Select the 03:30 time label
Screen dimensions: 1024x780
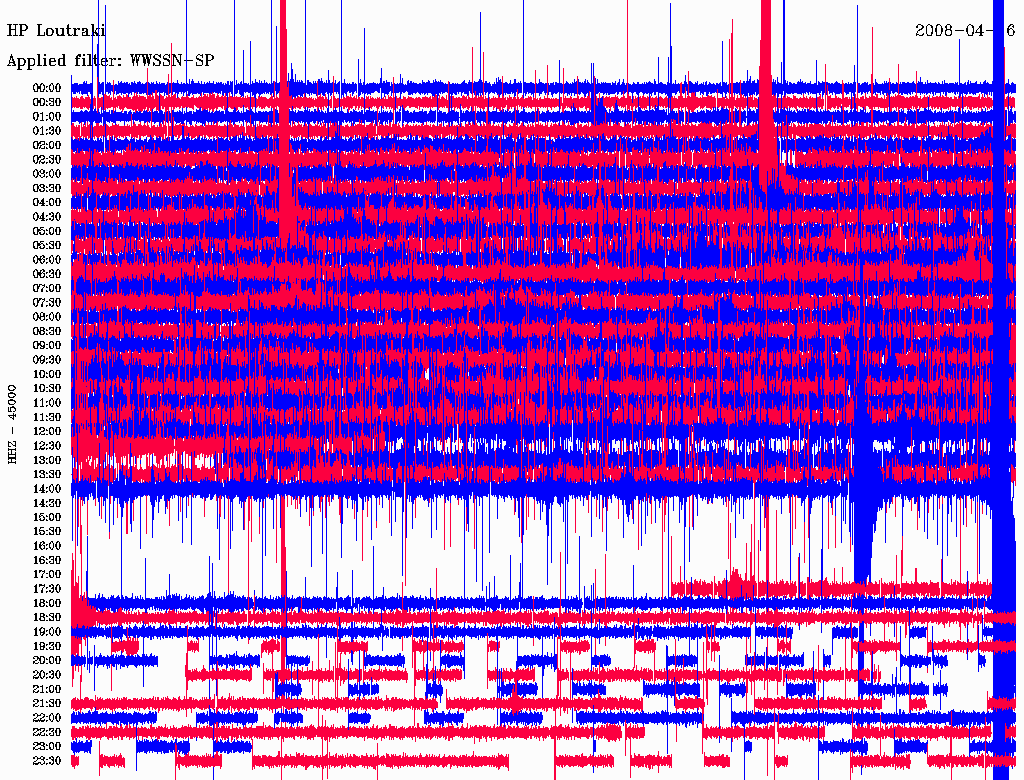click(47, 188)
